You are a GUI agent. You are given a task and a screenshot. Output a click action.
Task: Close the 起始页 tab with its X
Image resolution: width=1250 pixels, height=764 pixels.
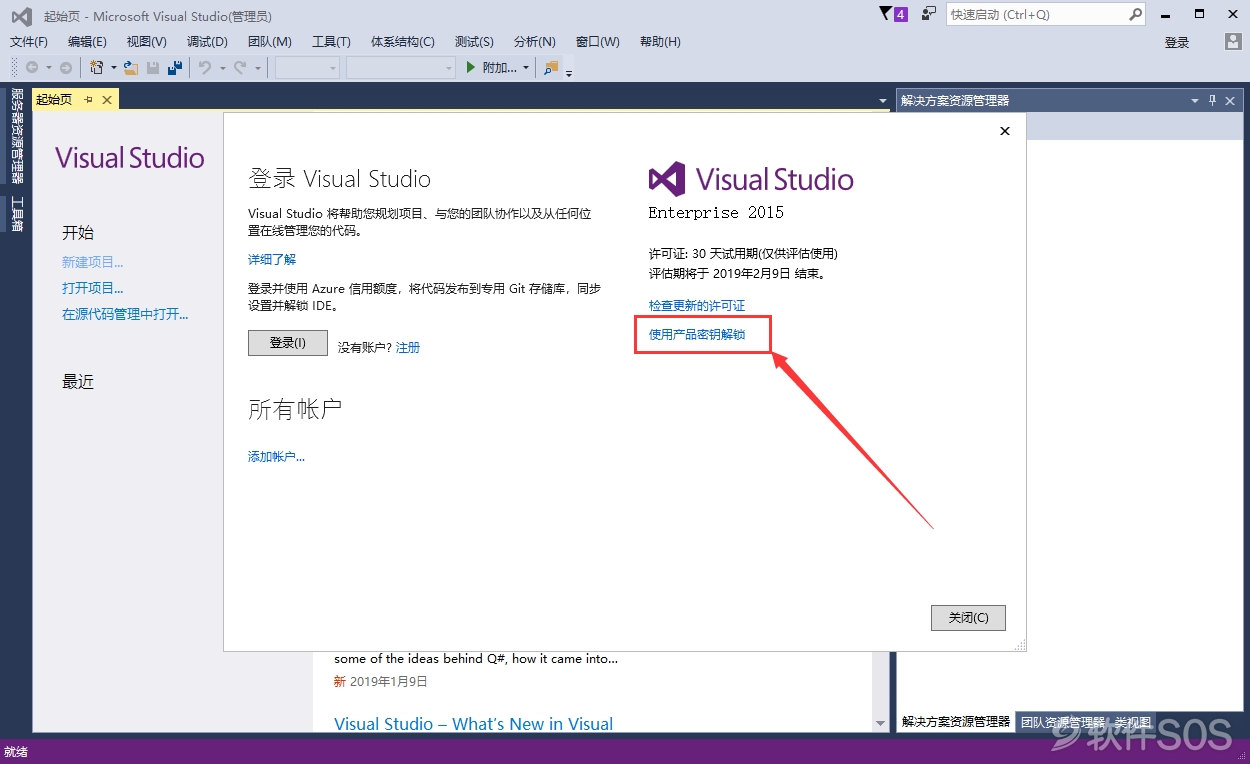pos(106,99)
